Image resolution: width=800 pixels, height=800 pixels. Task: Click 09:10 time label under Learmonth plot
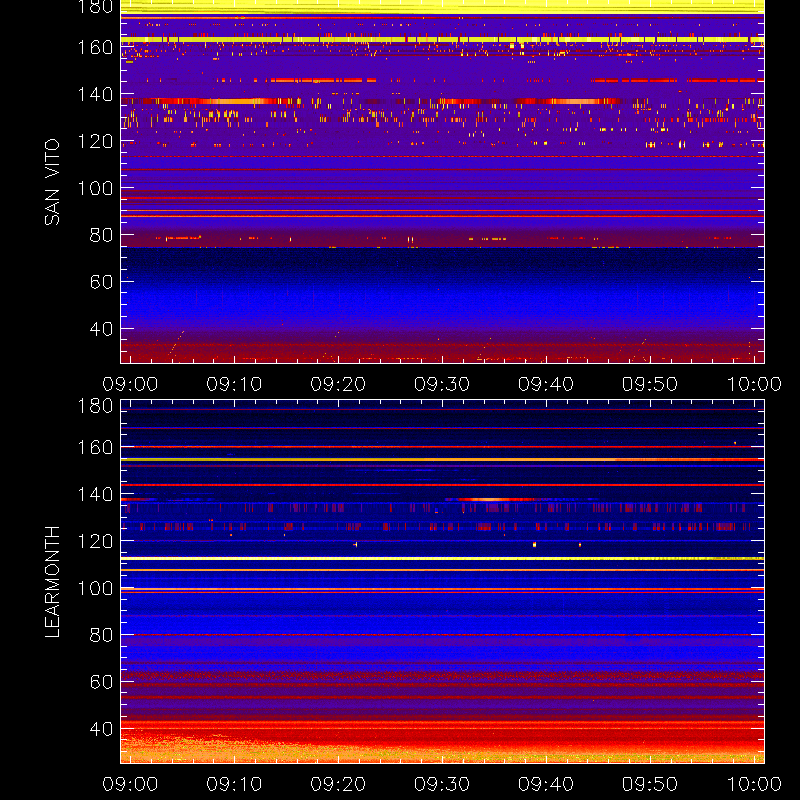234,784
